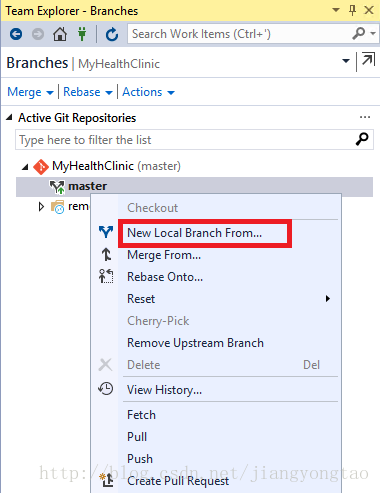Open the Rebase dropdown
Image resolution: width=380 pixels, height=493 pixels.
[88, 92]
